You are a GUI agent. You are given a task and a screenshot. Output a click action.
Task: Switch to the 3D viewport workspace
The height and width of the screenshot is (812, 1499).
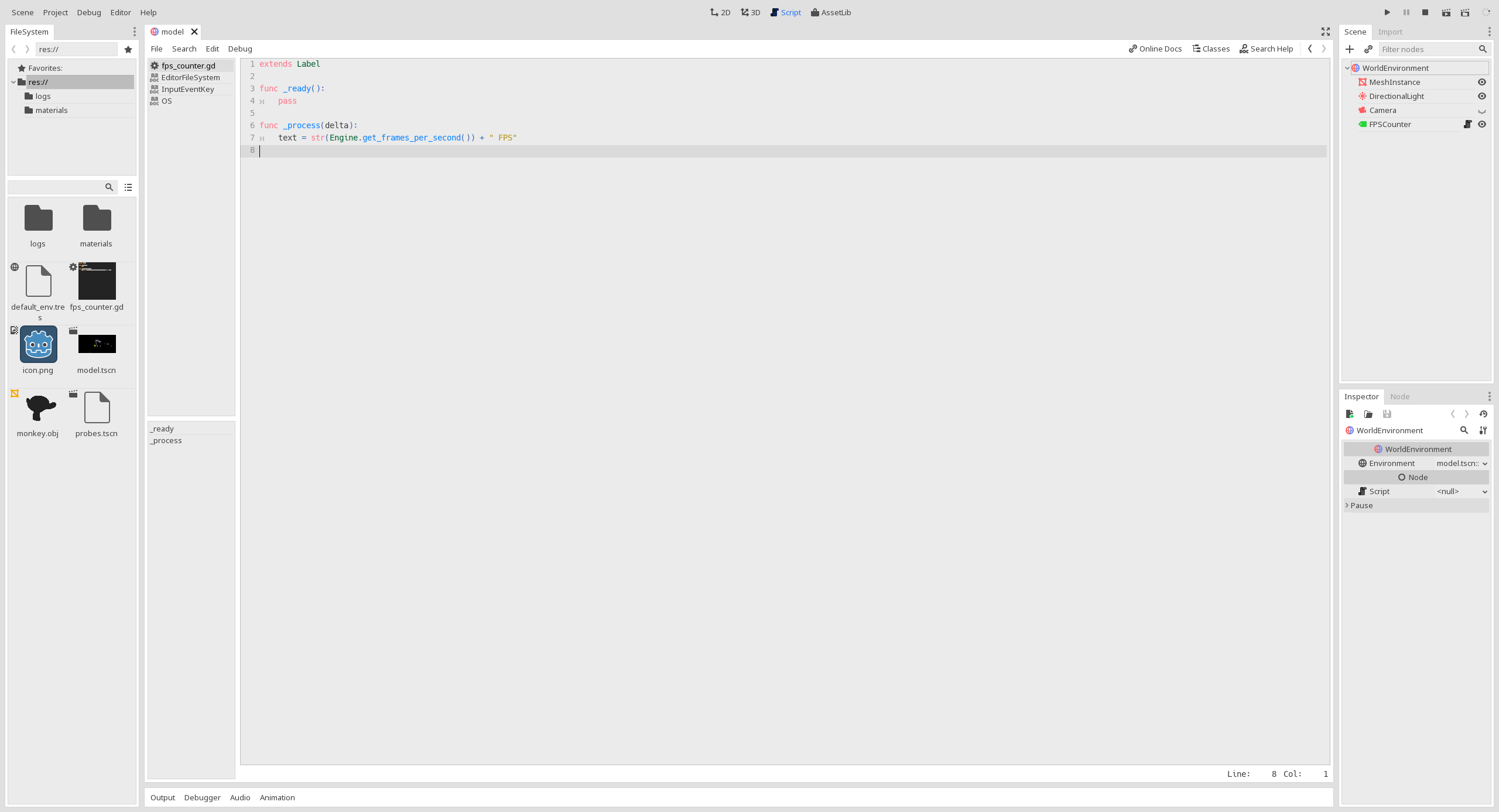[749, 12]
